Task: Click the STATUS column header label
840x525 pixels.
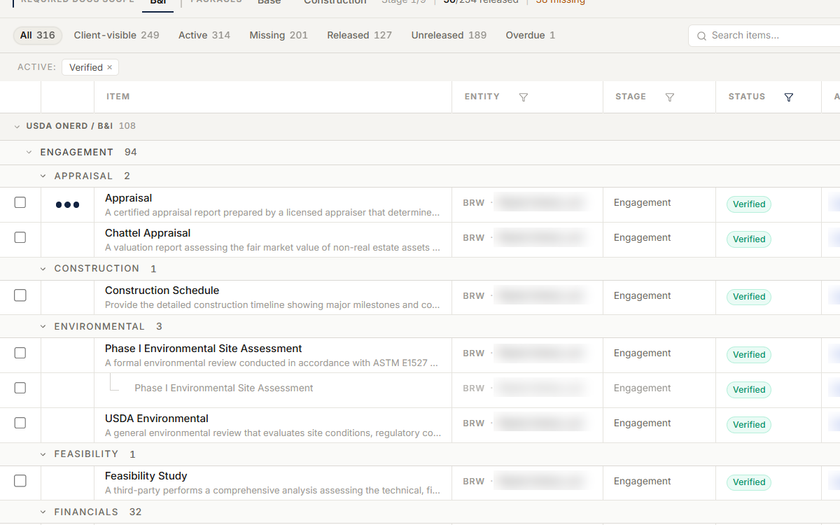Action: (747, 96)
